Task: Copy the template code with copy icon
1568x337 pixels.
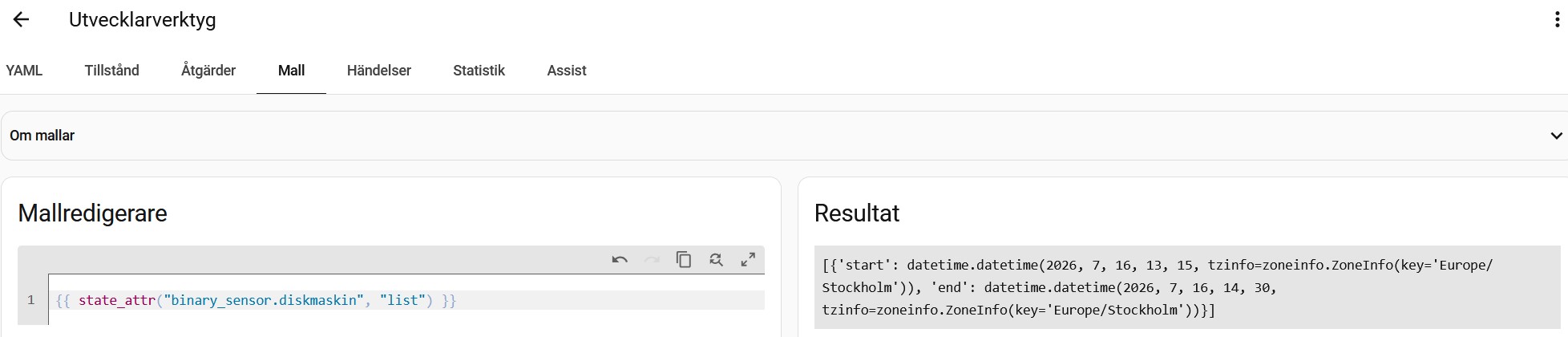Action: pos(684,260)
